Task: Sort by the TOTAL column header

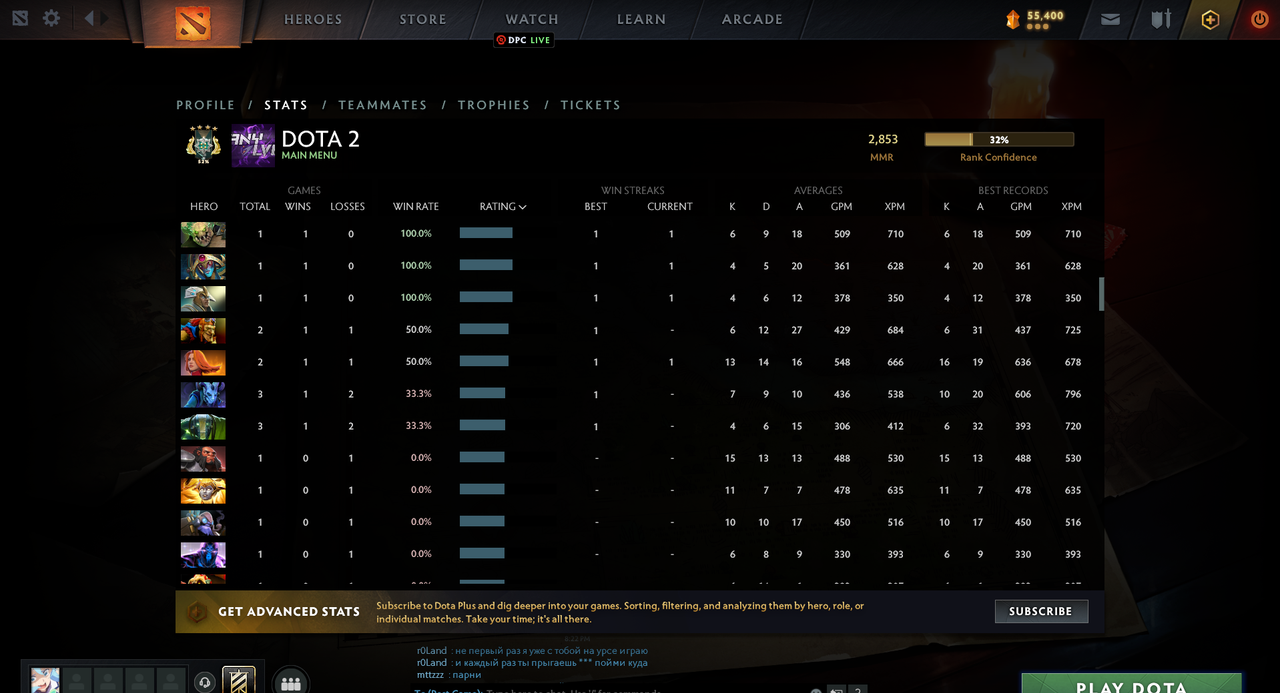Action: (255, 207)
